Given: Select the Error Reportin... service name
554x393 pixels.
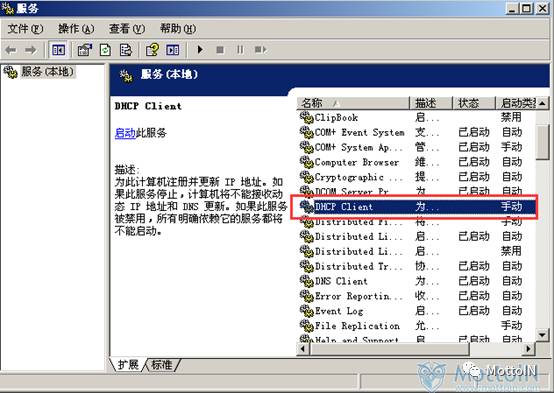Looking at the screenshot, I should click(358, 296).
